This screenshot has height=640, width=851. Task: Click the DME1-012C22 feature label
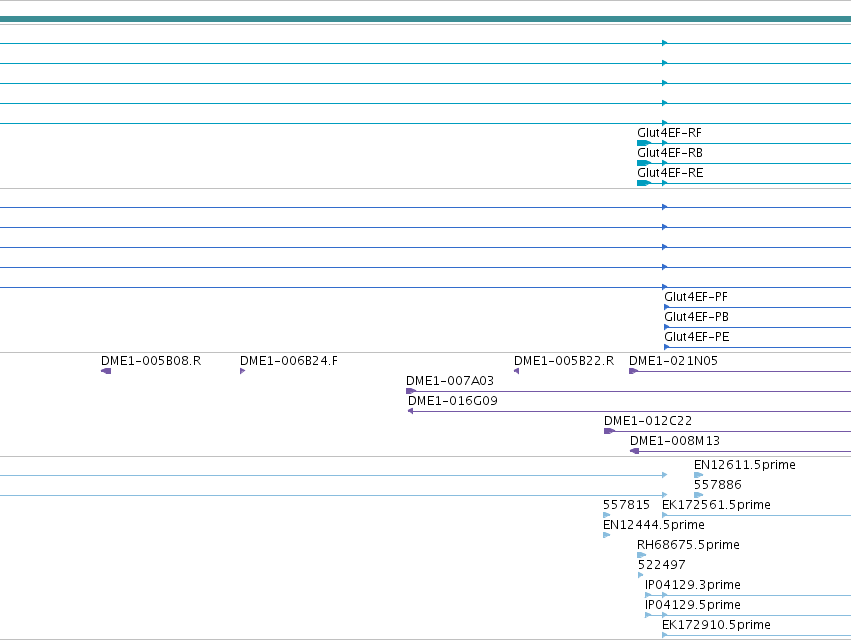[x=648, y=421]
